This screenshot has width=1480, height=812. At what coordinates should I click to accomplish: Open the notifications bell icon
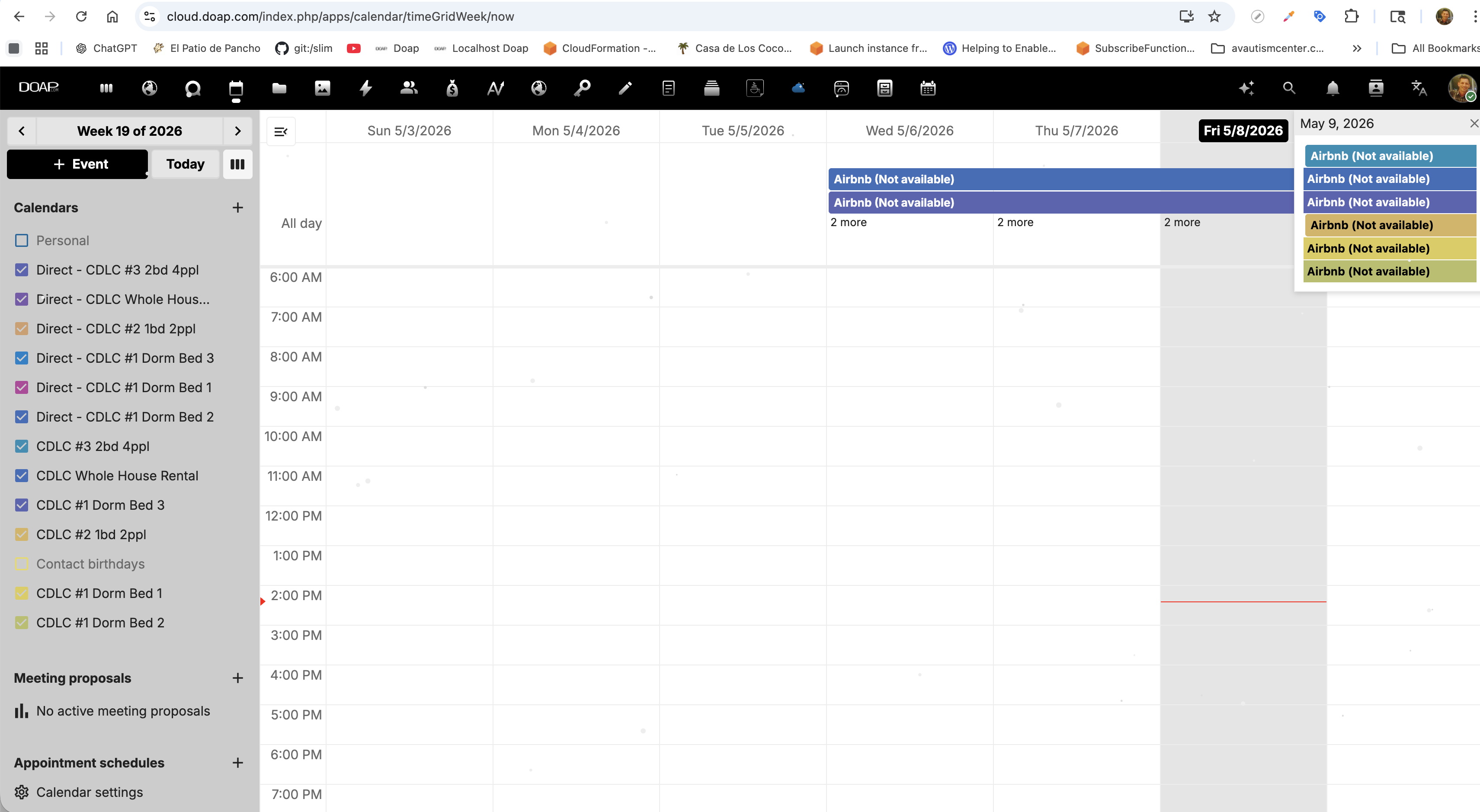pos(1333,88)
